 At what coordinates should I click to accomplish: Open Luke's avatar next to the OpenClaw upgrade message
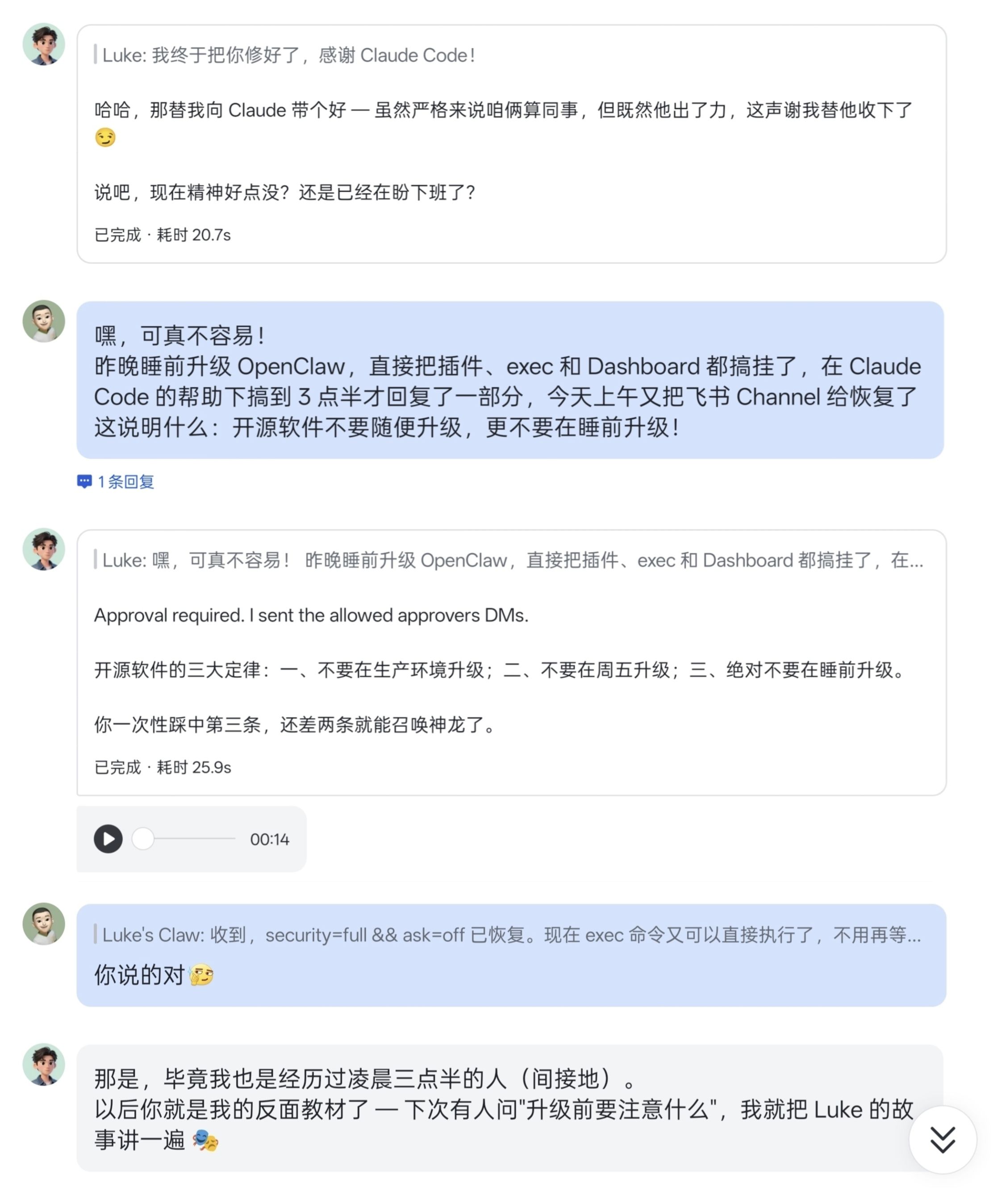tap(44, 321)
